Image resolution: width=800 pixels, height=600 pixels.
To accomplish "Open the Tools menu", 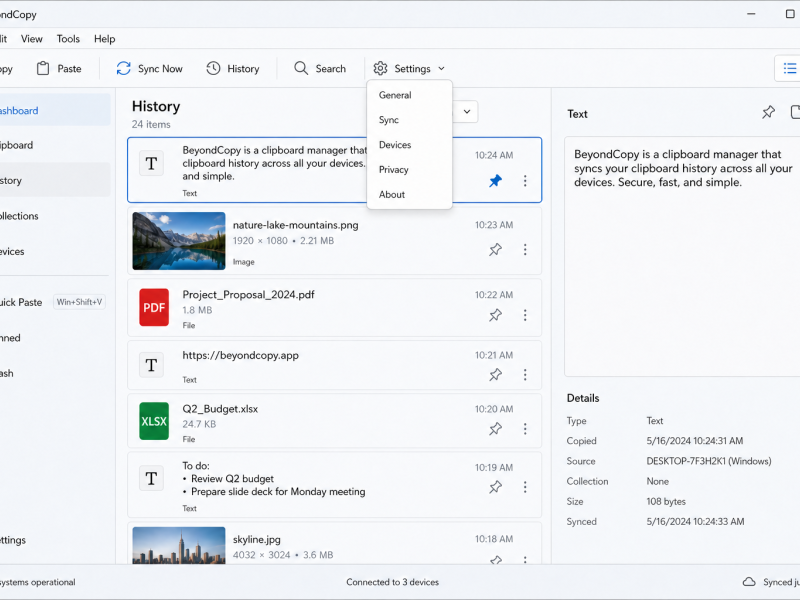I will 68,39.
